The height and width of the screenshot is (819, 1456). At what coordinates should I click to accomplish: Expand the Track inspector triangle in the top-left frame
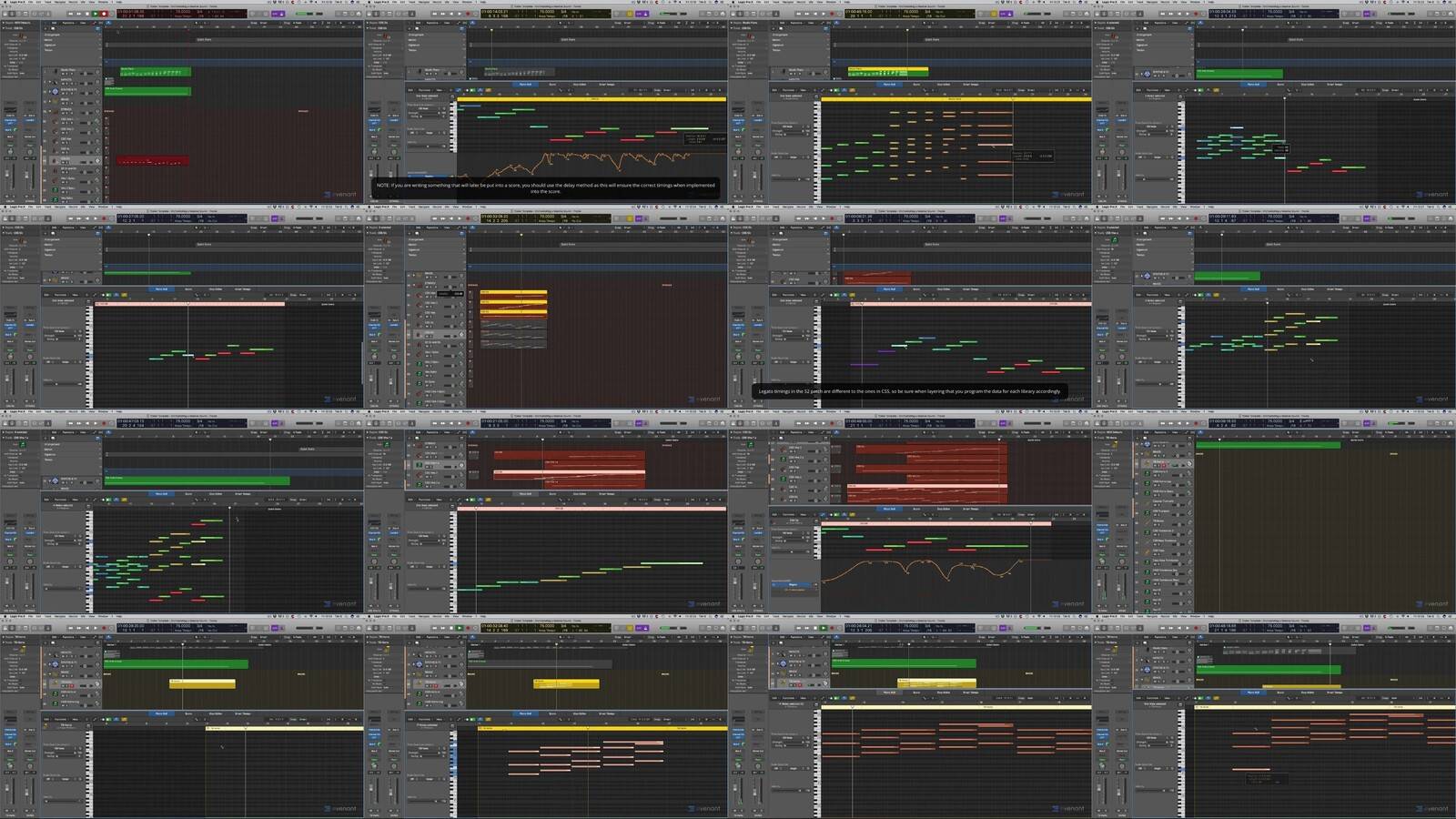[4, 28]
